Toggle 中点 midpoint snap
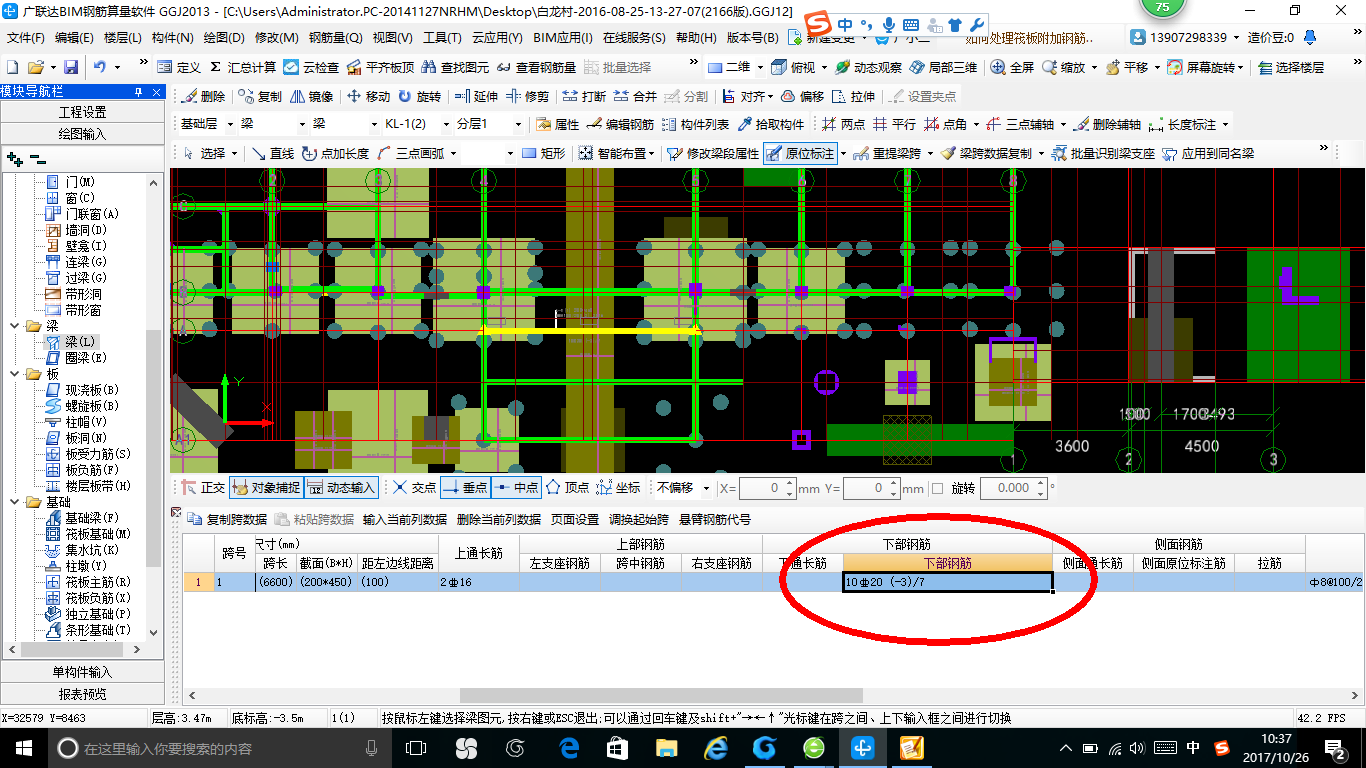This screenshot has height=768, width=1366. pos(517,488)
